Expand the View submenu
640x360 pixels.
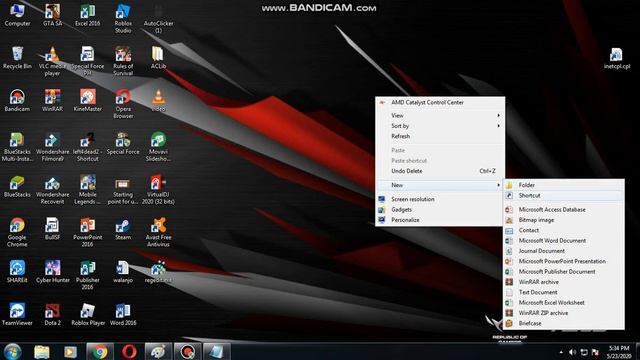click(440, 116)
